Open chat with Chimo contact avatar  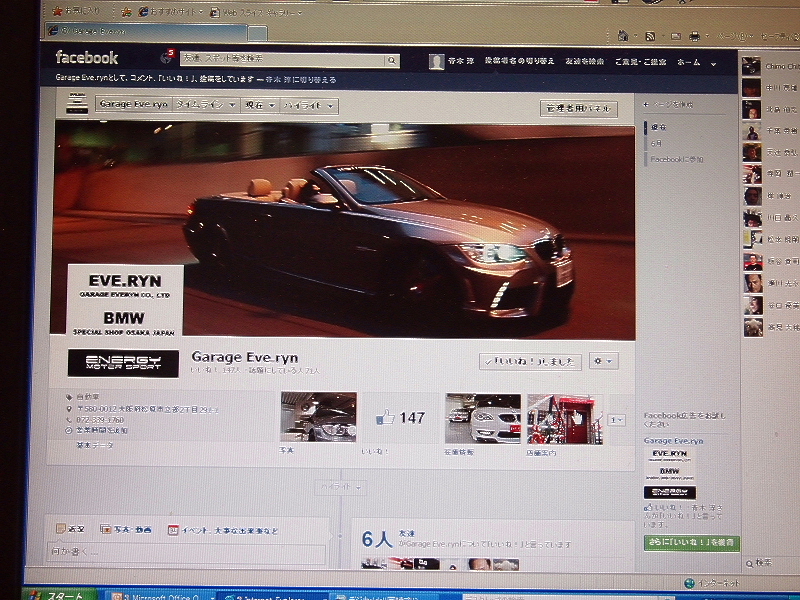click(752, 67)
